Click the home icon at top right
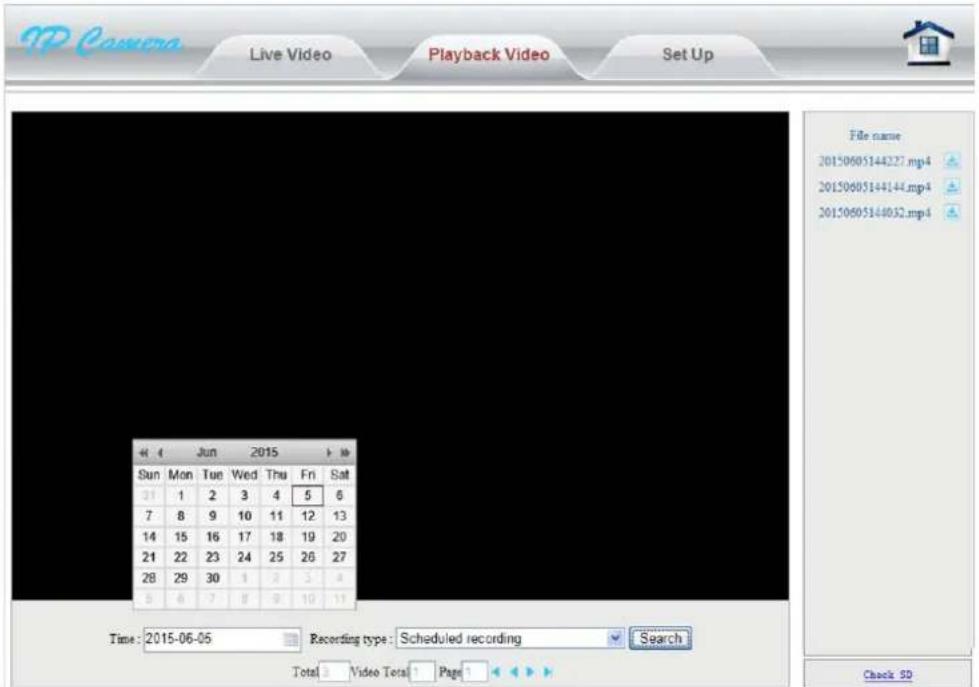 (x=928, y=42)
